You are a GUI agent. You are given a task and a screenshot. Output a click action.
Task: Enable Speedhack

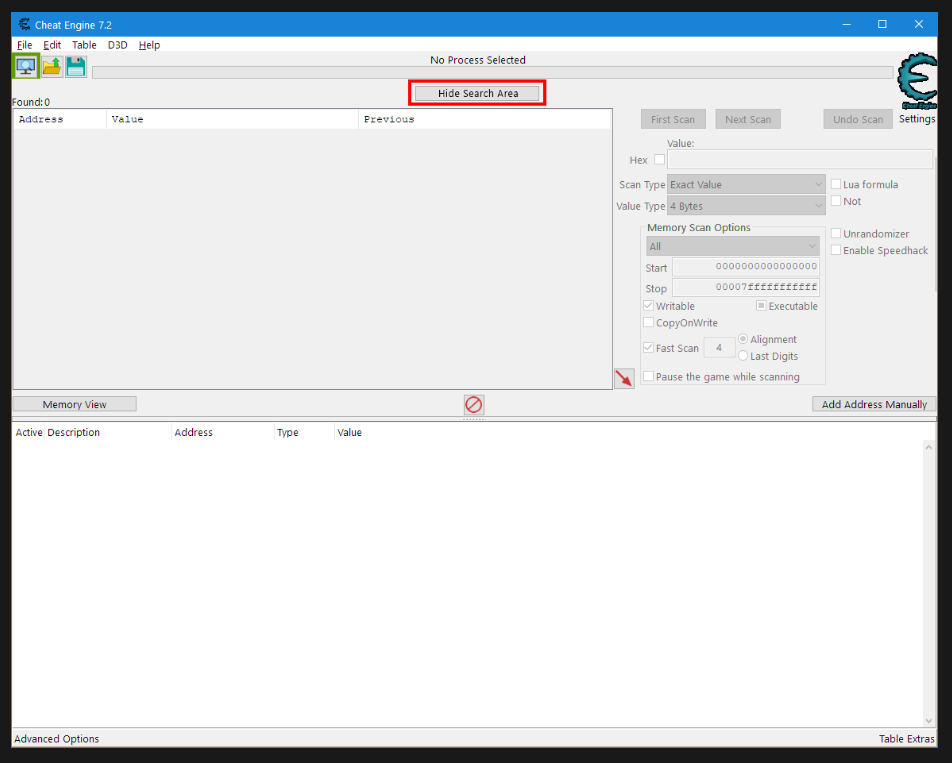click(836, 250)
